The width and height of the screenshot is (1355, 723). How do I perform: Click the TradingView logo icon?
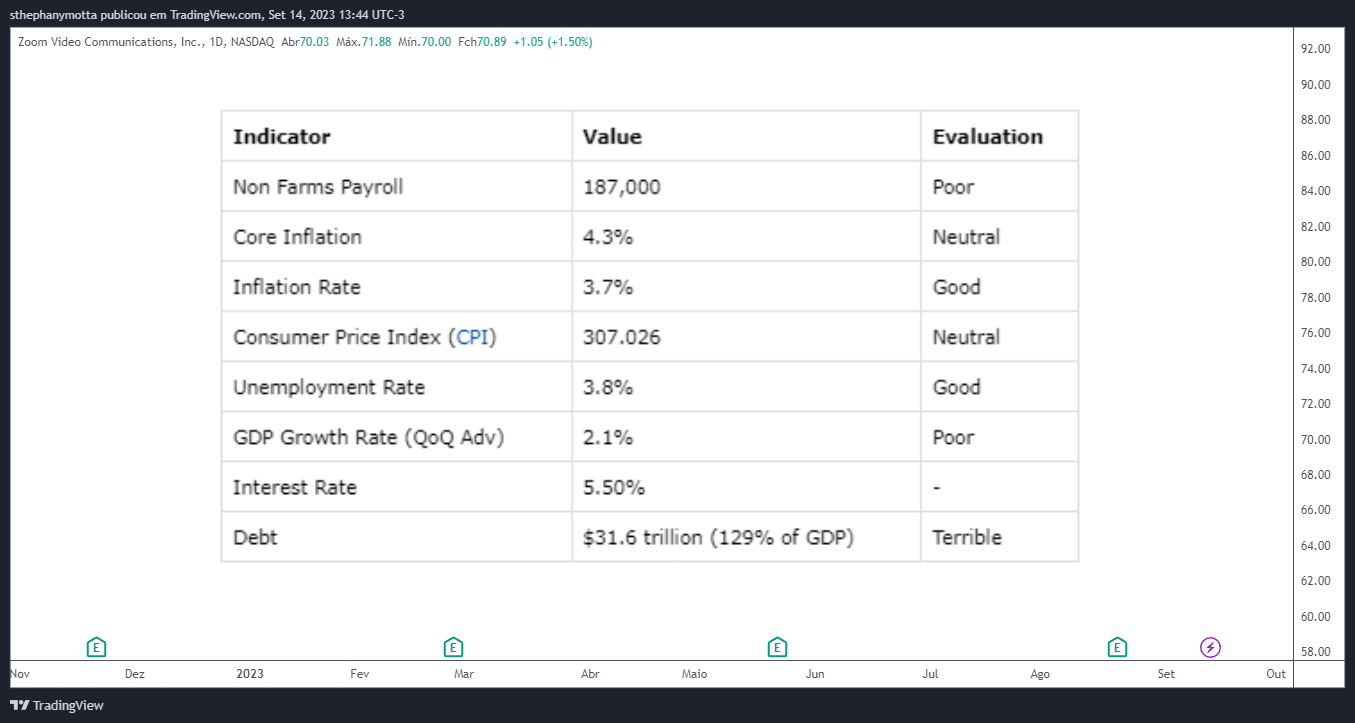point(20,705)
